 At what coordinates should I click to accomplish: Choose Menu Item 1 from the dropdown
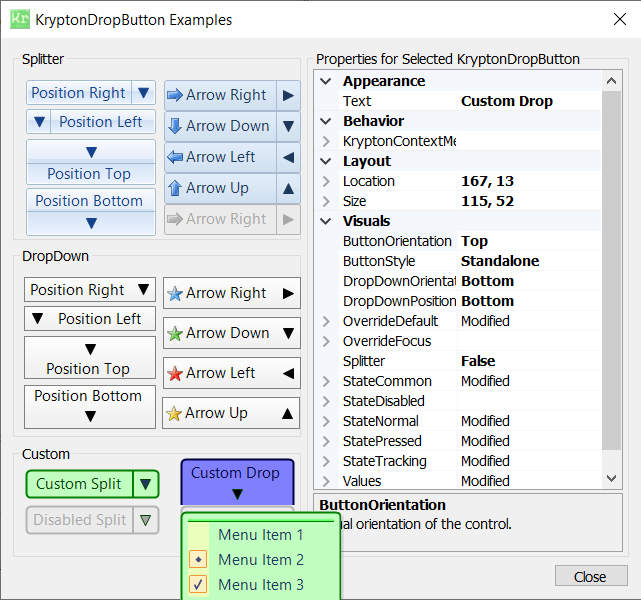pyautogui.click(x=261, y=535)
